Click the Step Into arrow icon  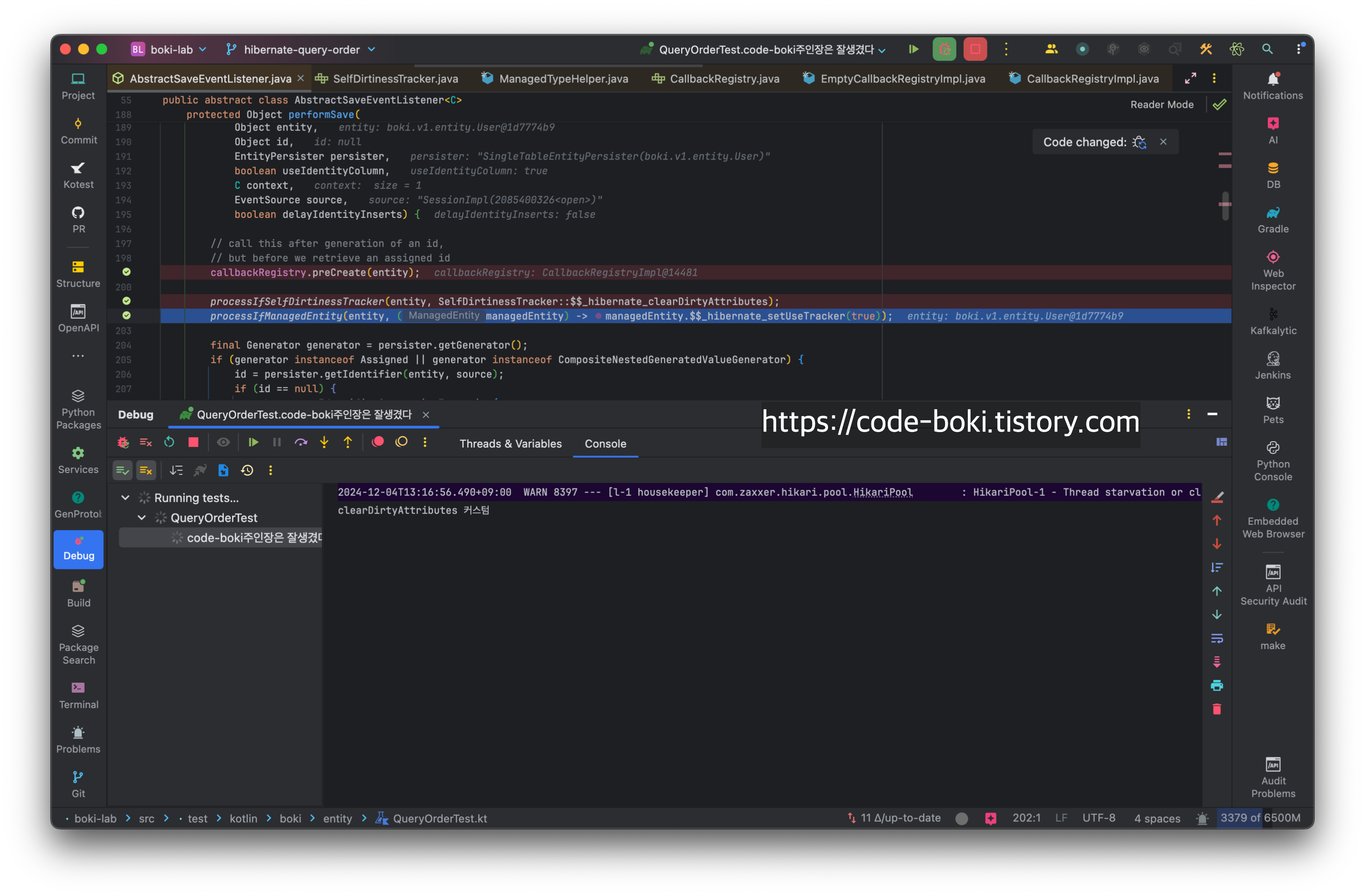[x=324, y=442]
